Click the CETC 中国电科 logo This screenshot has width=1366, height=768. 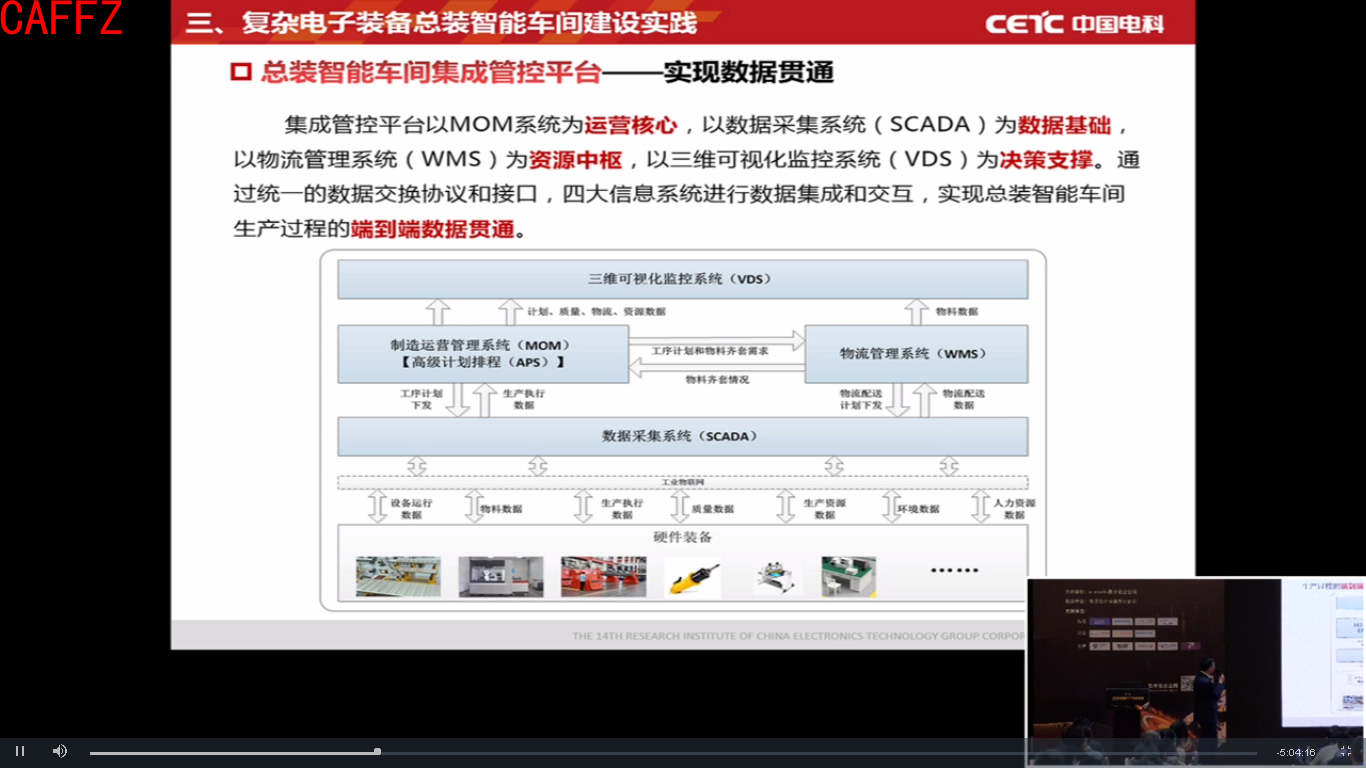click(1065, 21)
